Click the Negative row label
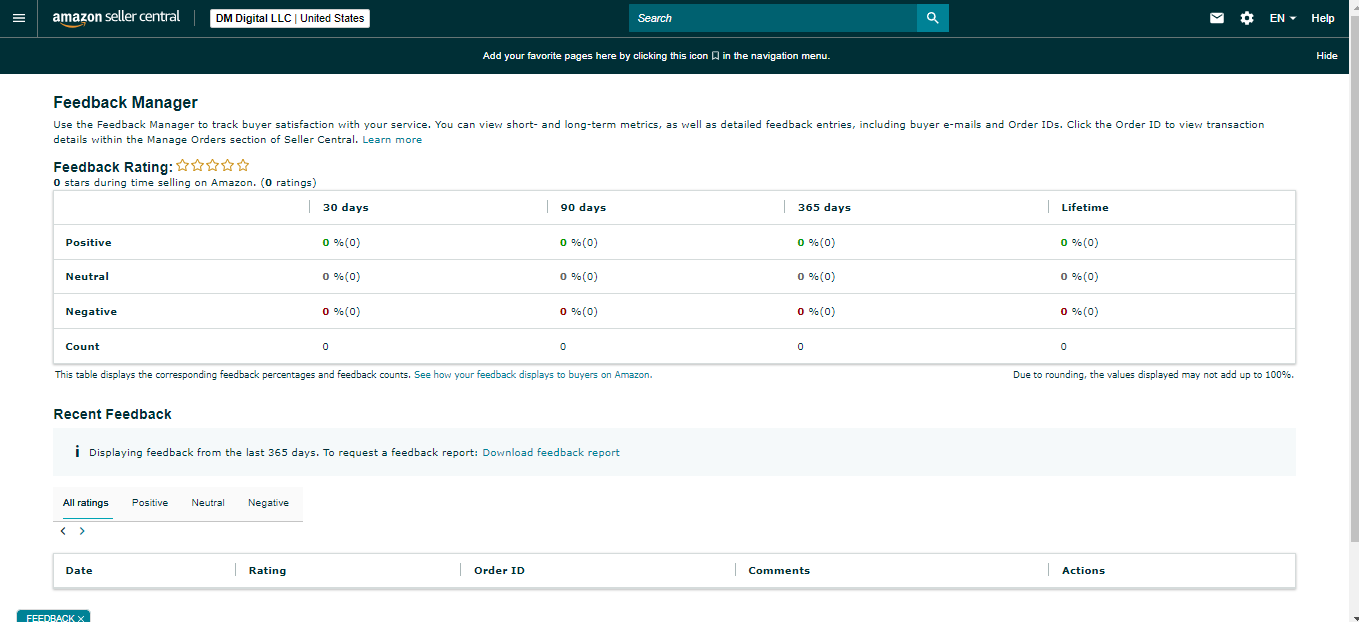 point(91,312)
